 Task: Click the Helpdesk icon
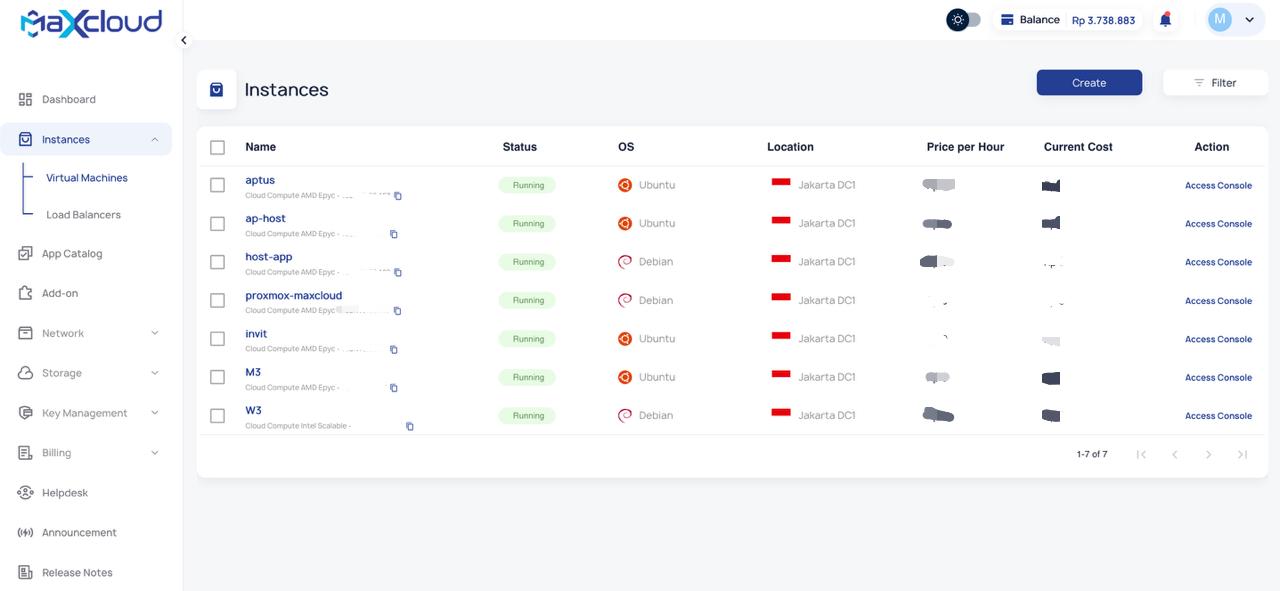[x=26, y=492]
